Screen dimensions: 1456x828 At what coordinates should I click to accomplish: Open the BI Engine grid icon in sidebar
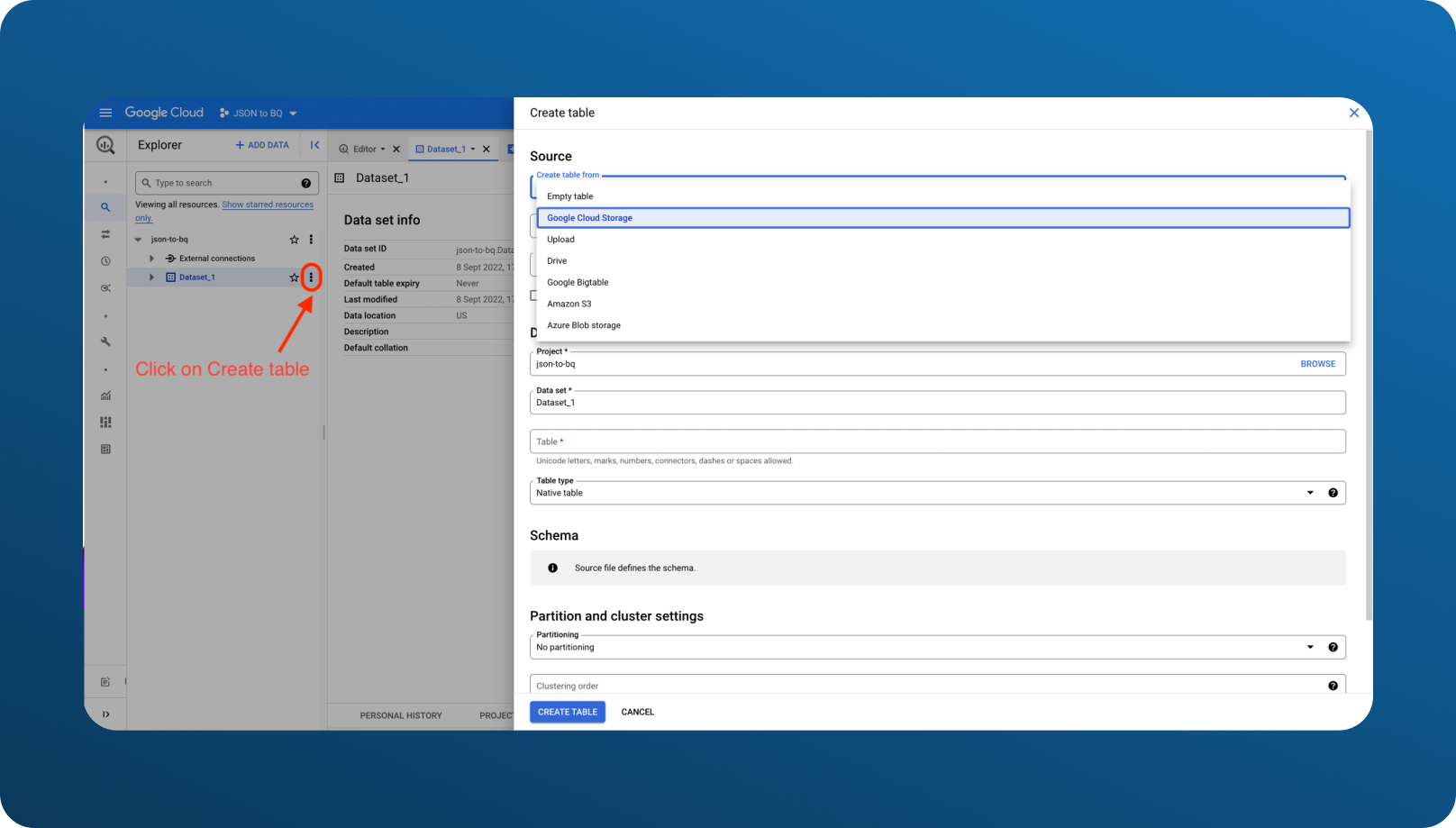(x=105, y=449)
